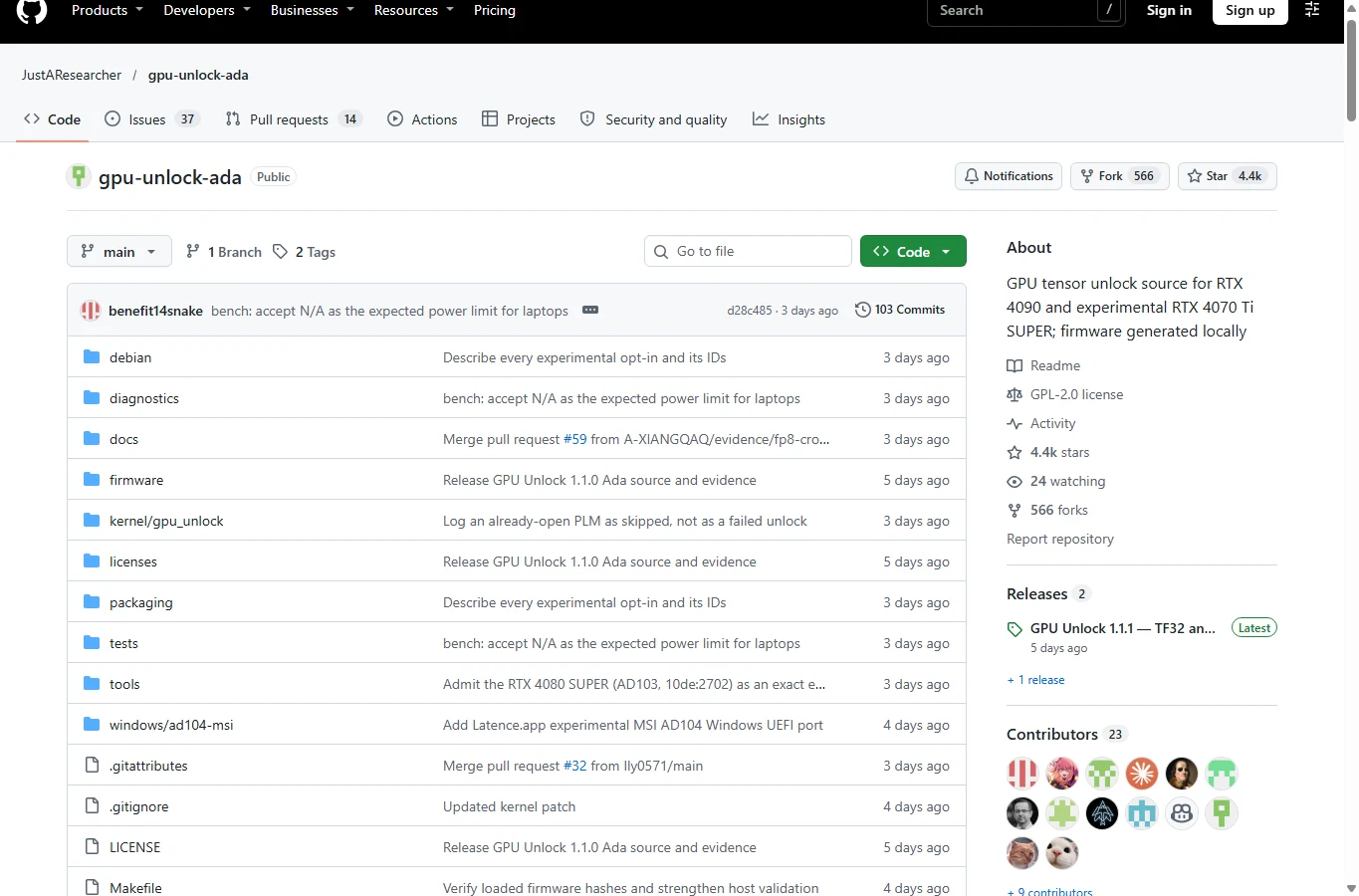Click the gpu-unlock-ada repository avatar icon
This screenshot has width=1359, height=896.
click(x=79, y=176)
